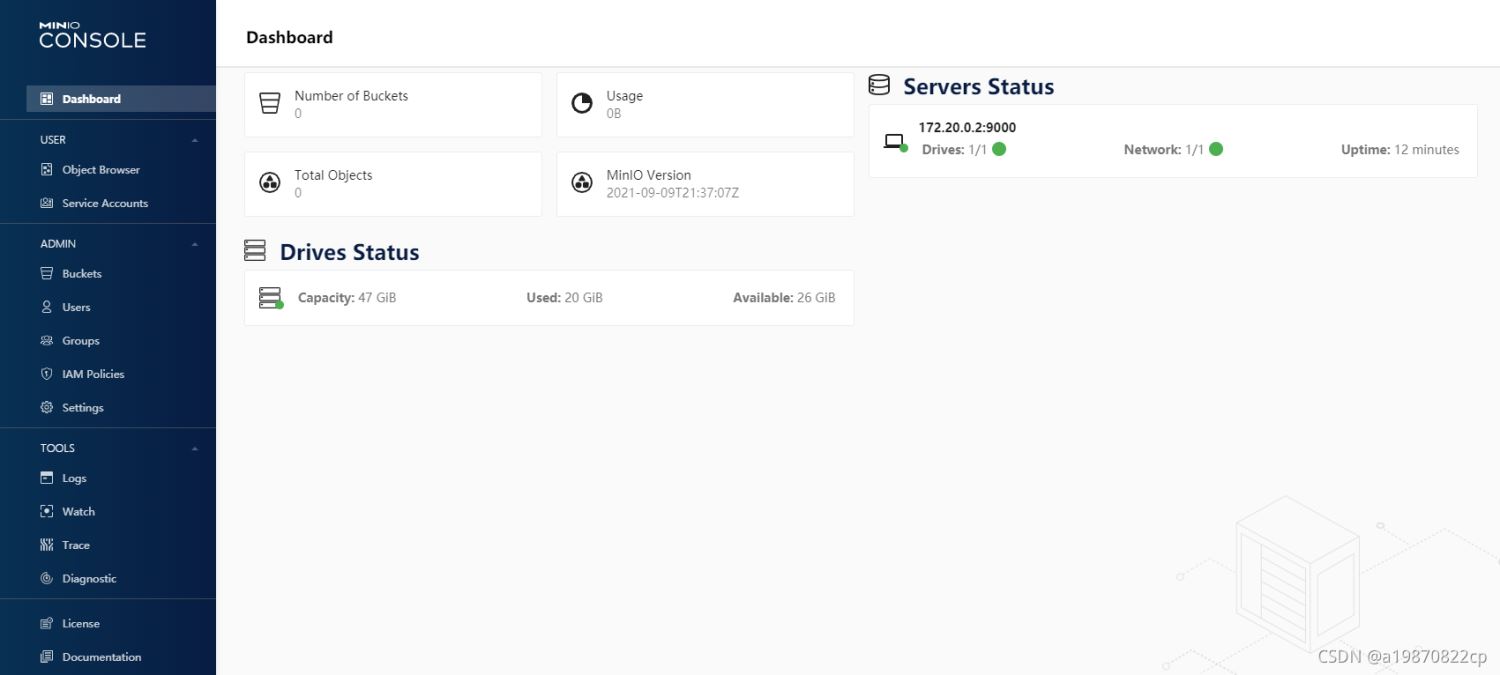Click the Users person icon
This screenshot has width=1500, height=675.
click(46, 307)
